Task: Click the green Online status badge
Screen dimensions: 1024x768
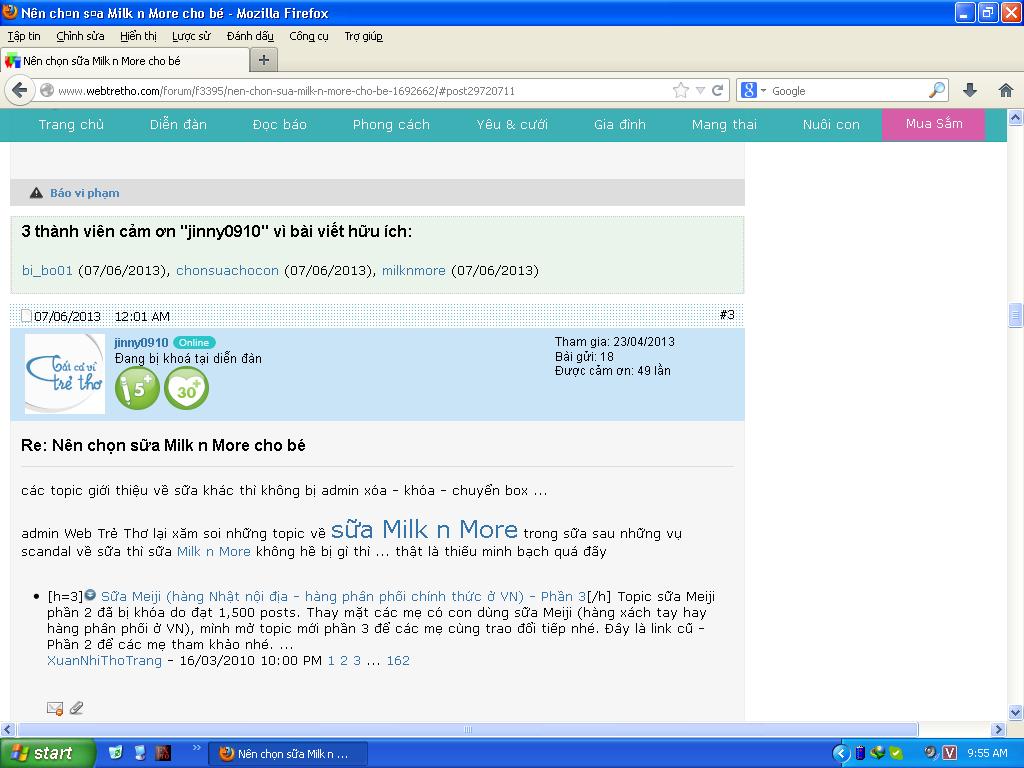Action: point(194,342)
